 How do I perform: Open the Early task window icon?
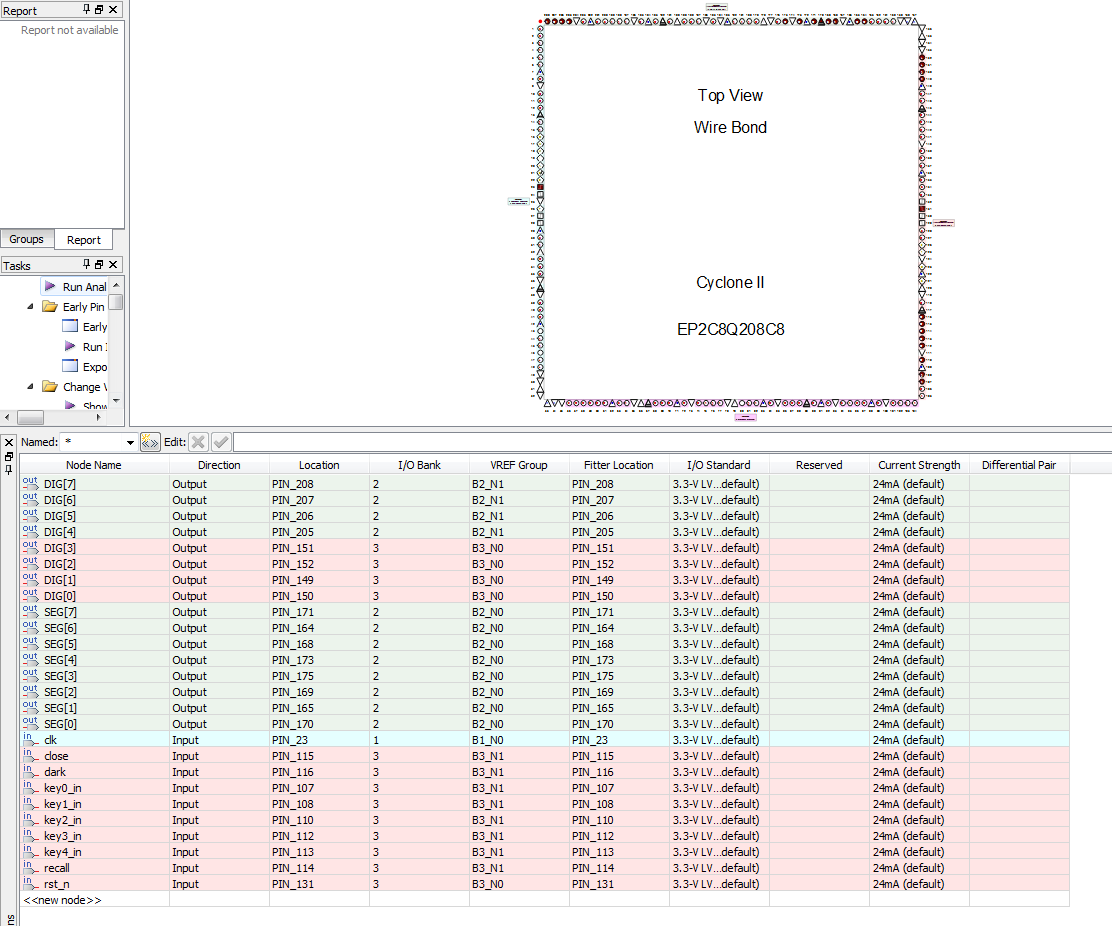[x=70, y=326]
